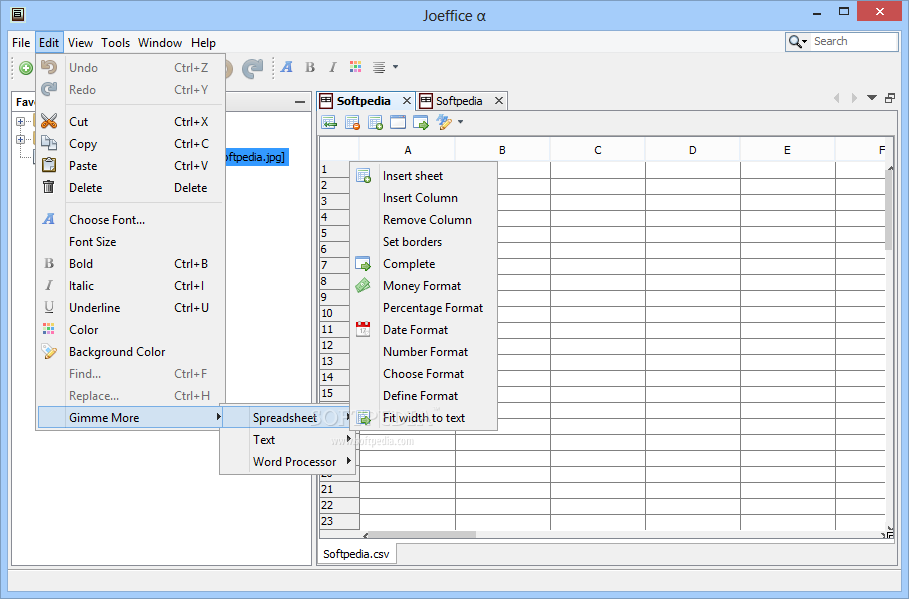Image resolution: width=909 pixels, height=599 pixels.
Task: Select Choose Format entry
Action: [424, 374]
